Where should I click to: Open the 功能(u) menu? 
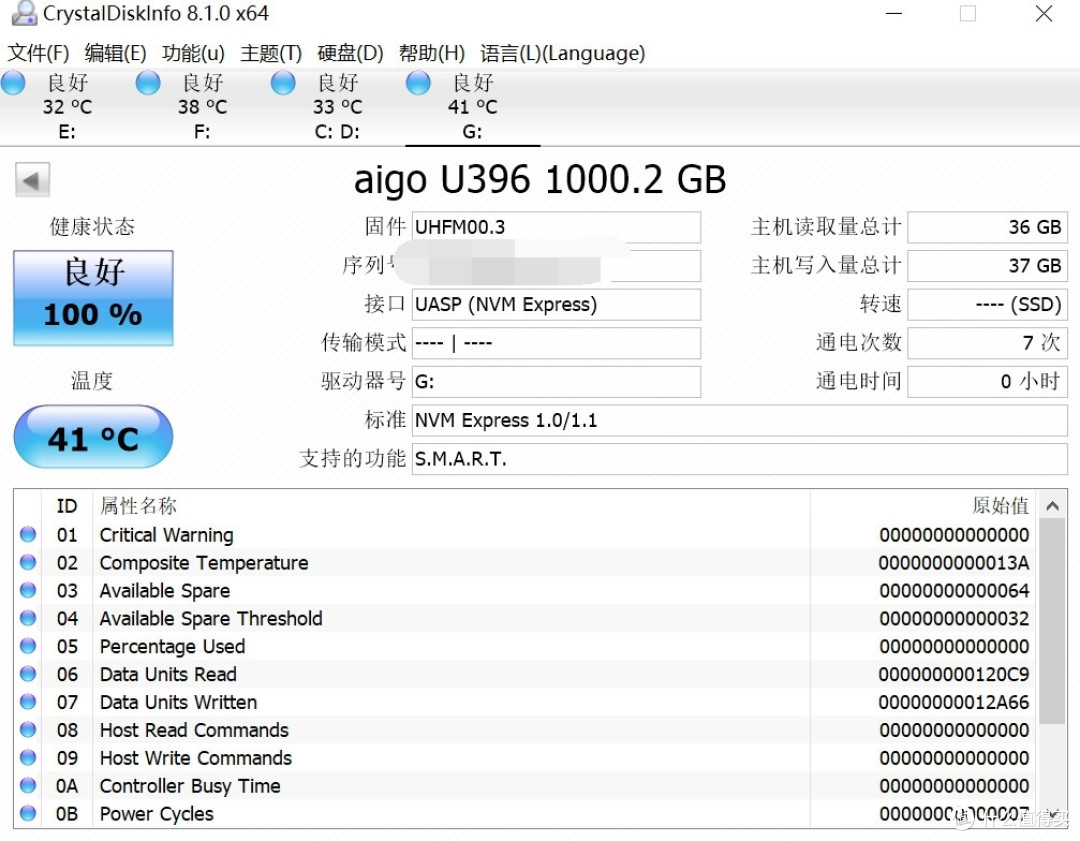click(192, 53)
